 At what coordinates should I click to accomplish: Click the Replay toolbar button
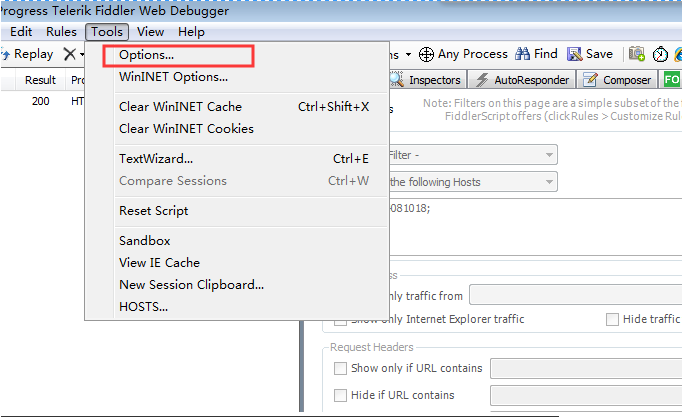coord(27,54)
